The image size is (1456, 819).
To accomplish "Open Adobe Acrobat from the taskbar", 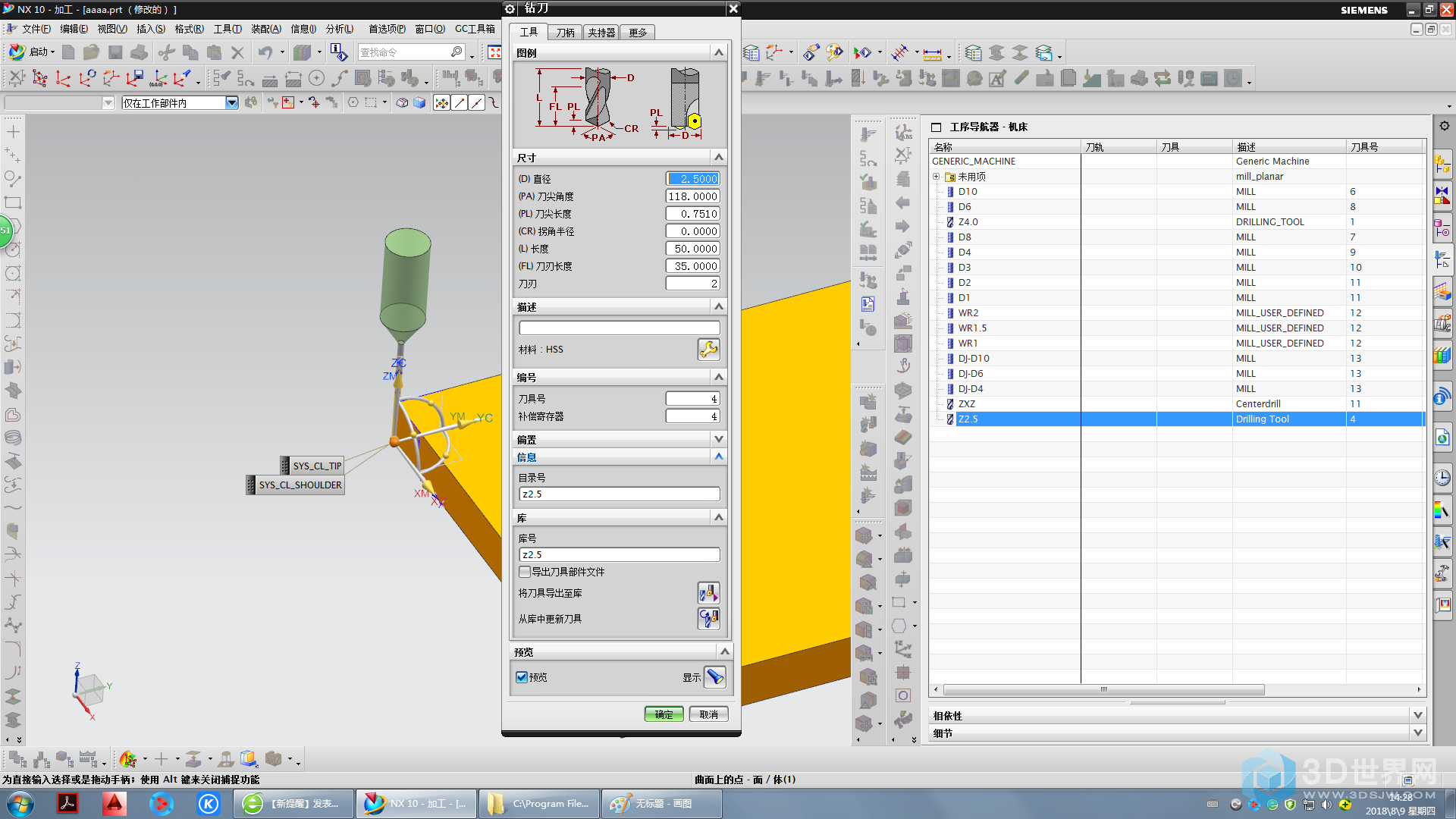I will [x=67, y=803].
